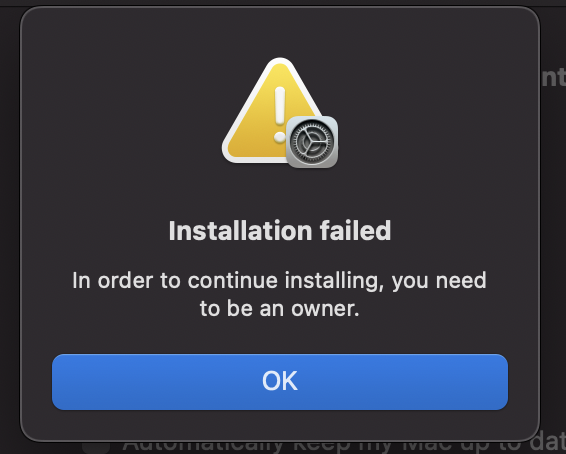Image resolution: width=566 pixels, height=454 pixels.
Task: Click the "Installation failed" heading
Action: click(280, 231)
